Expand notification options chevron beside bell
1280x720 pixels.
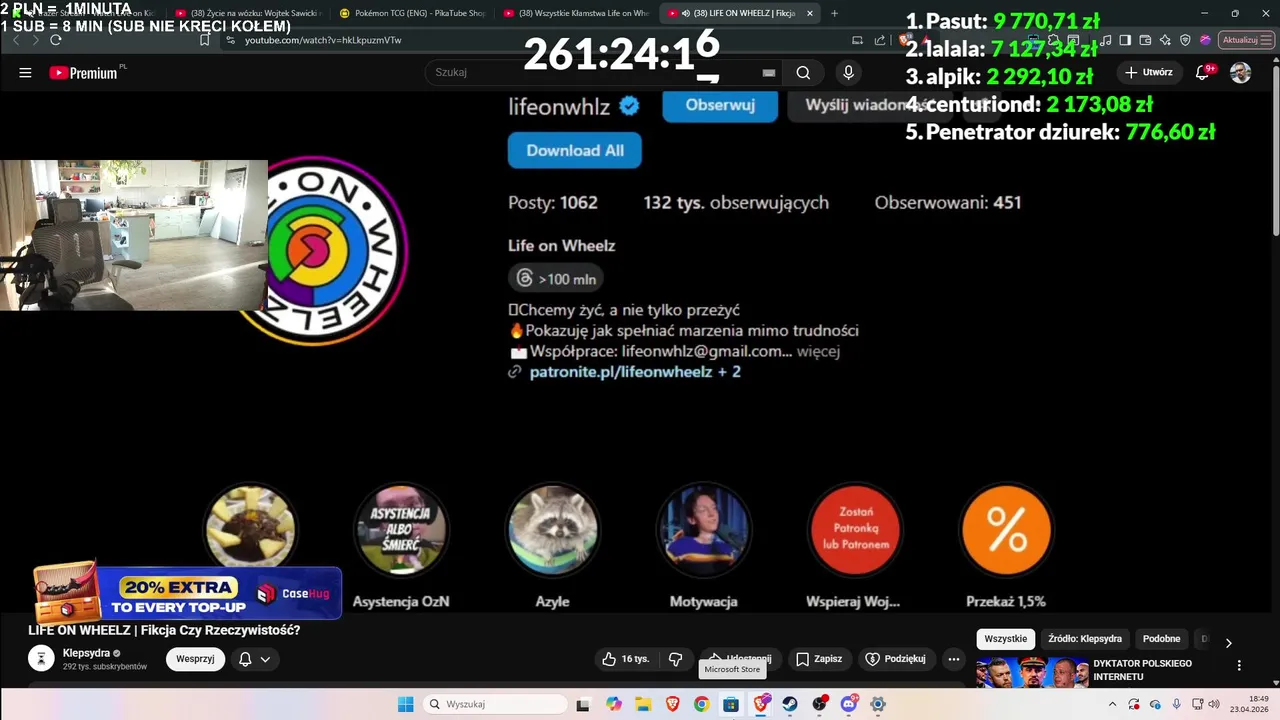point(265,659)
